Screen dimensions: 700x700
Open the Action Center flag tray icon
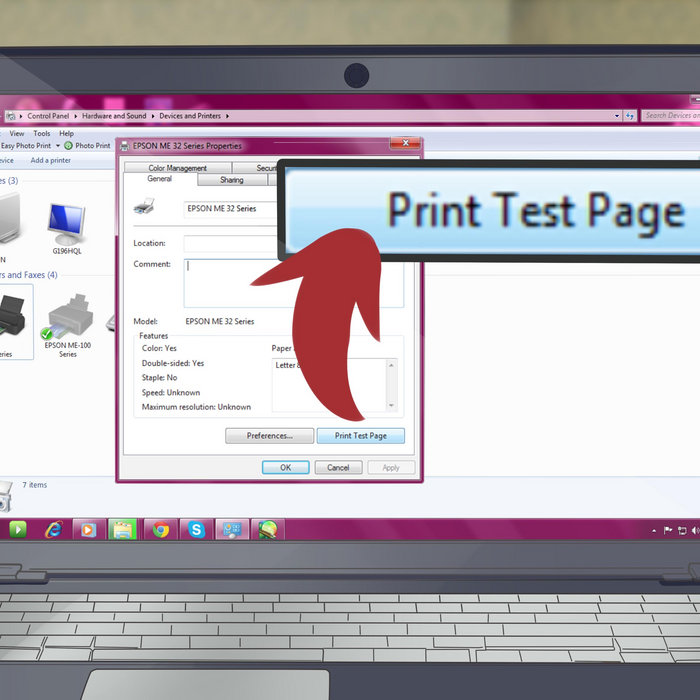(x=668, y=530)
